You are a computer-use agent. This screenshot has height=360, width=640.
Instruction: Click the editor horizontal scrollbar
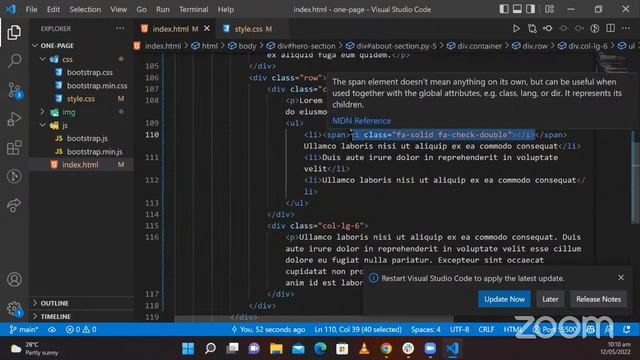pos(313,318)
